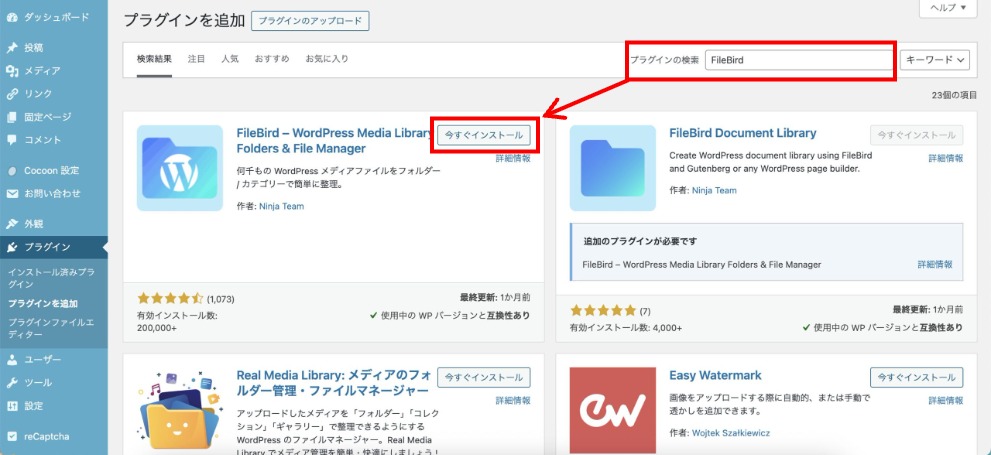
Task: Install Easy Watermark plugin now
Action: (x=916, y=377)
